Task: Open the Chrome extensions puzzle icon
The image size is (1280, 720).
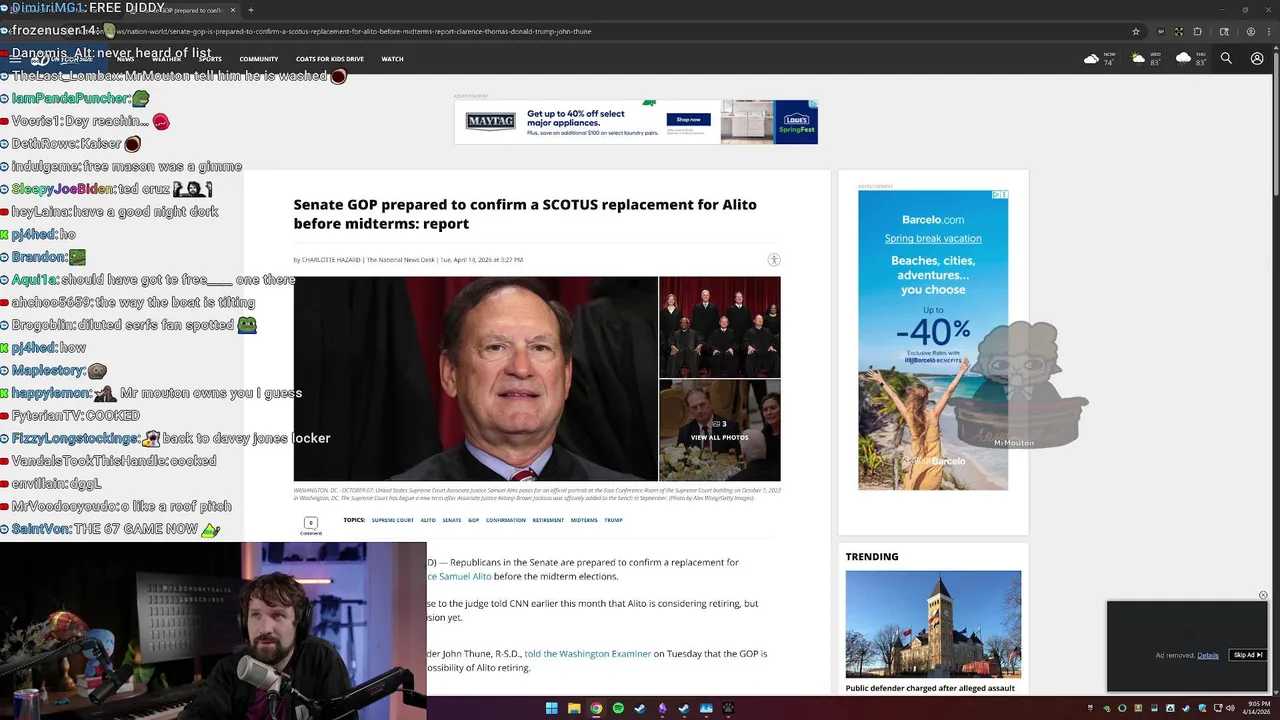Action: coord(1197,31)
